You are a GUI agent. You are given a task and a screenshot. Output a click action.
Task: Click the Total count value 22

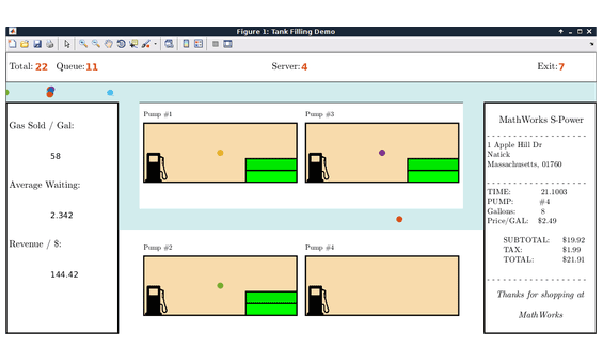coord(41,67)
